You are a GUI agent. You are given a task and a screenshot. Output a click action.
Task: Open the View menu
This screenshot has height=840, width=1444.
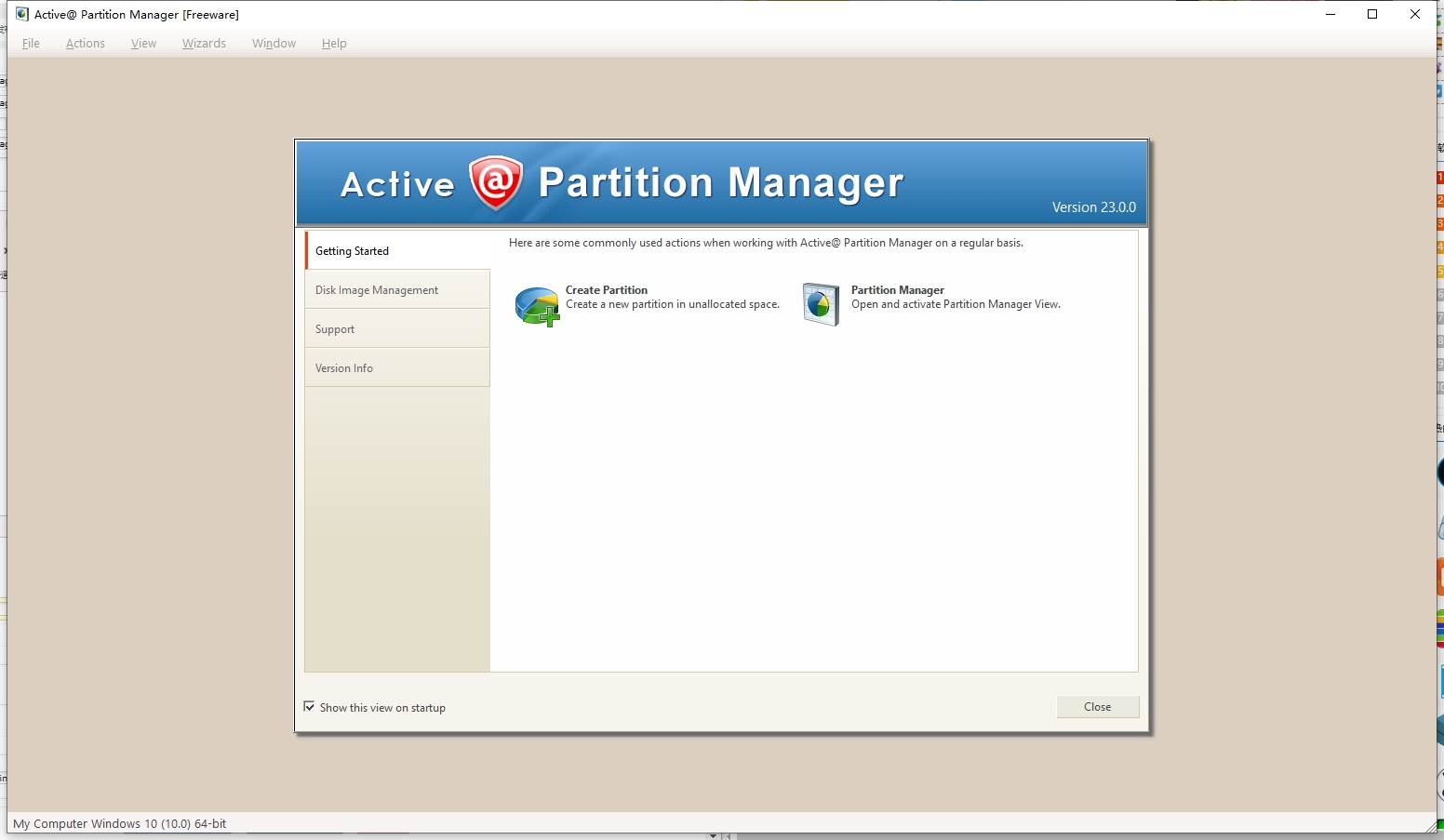point(143,44)
